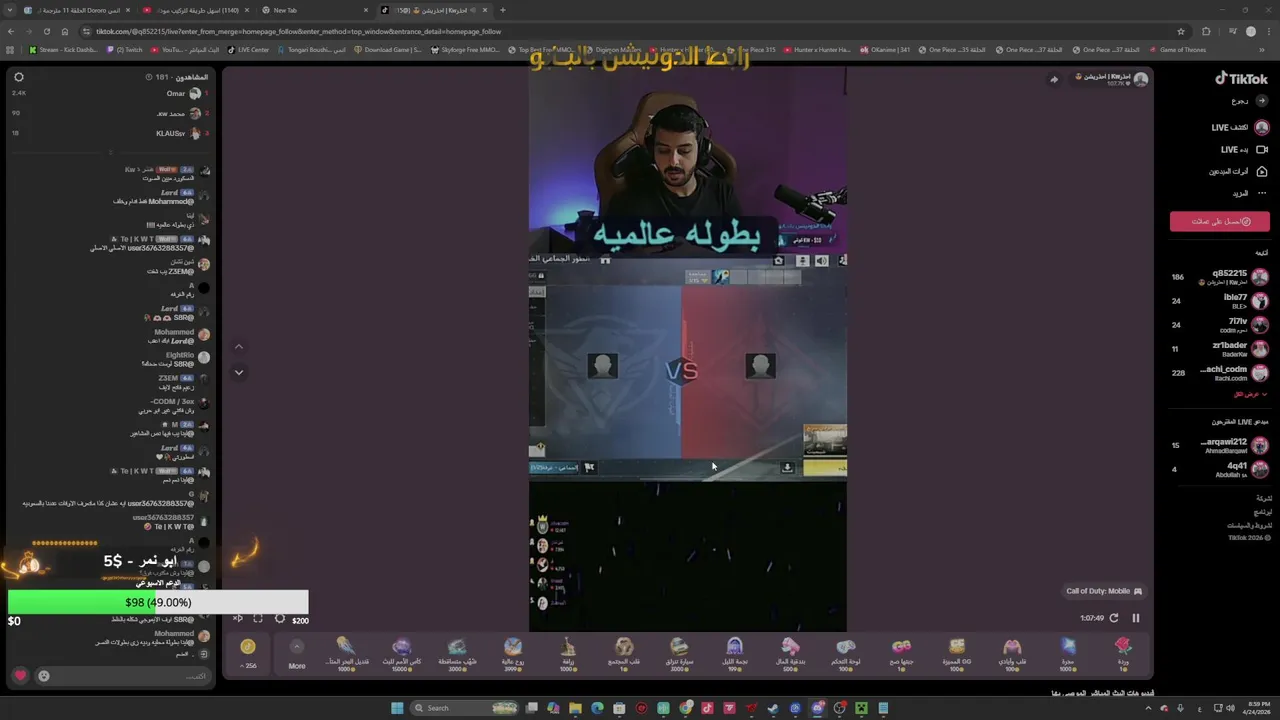Image resolution: width=1280 pixels, height=720 pixels.
Task: Click the pink get coins button
Action: [x=1220, y=221]
